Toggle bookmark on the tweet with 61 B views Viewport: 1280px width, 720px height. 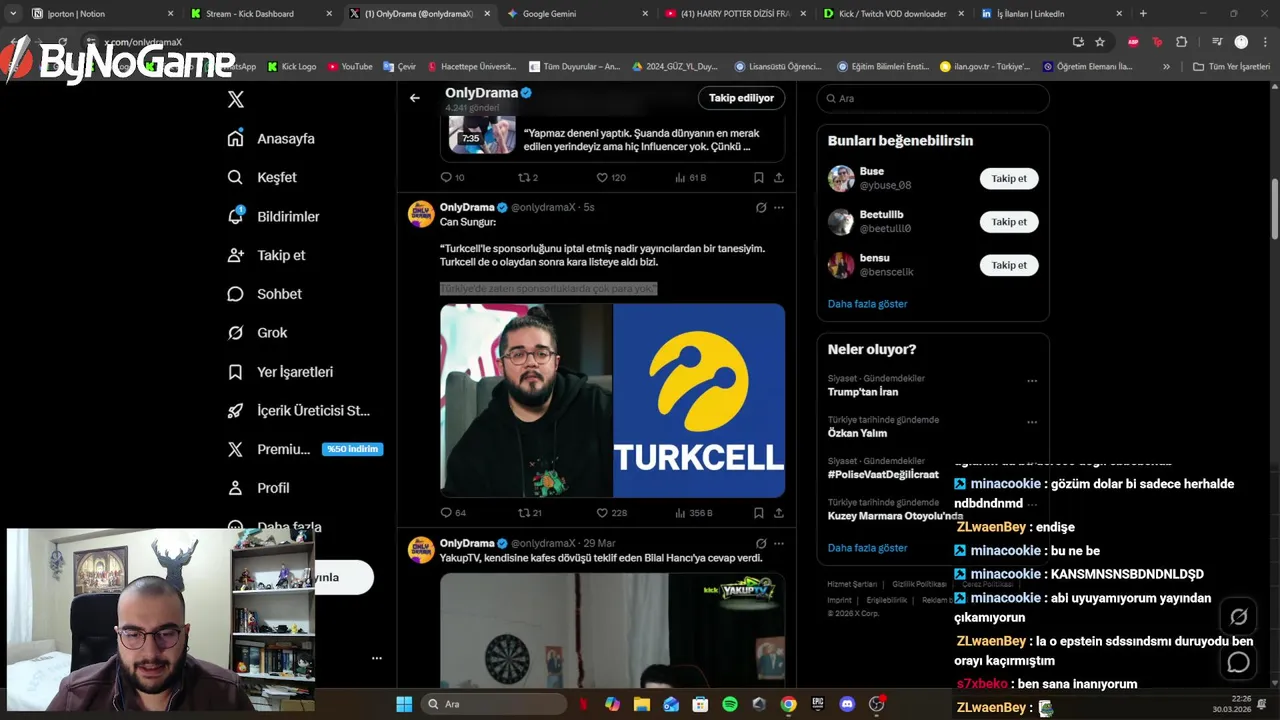pyautogui.click(x=758, y=177)
